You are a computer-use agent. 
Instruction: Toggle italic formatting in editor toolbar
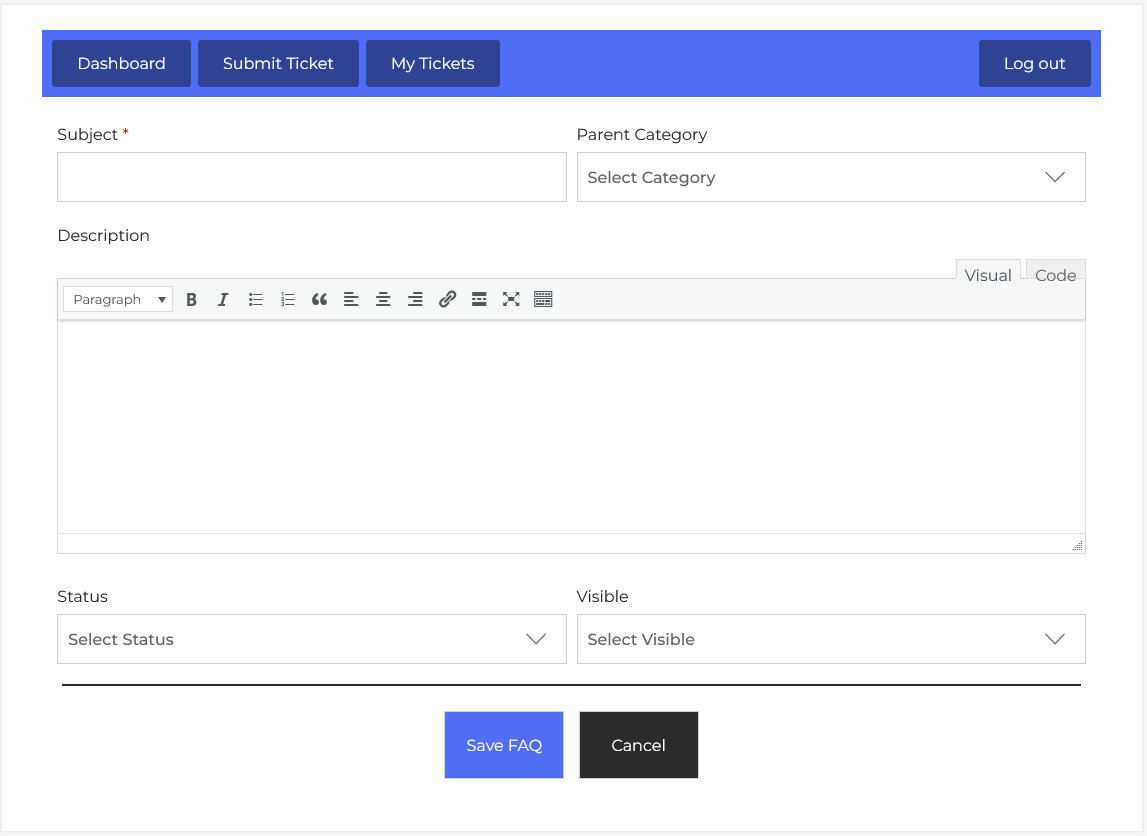point(223,299)
